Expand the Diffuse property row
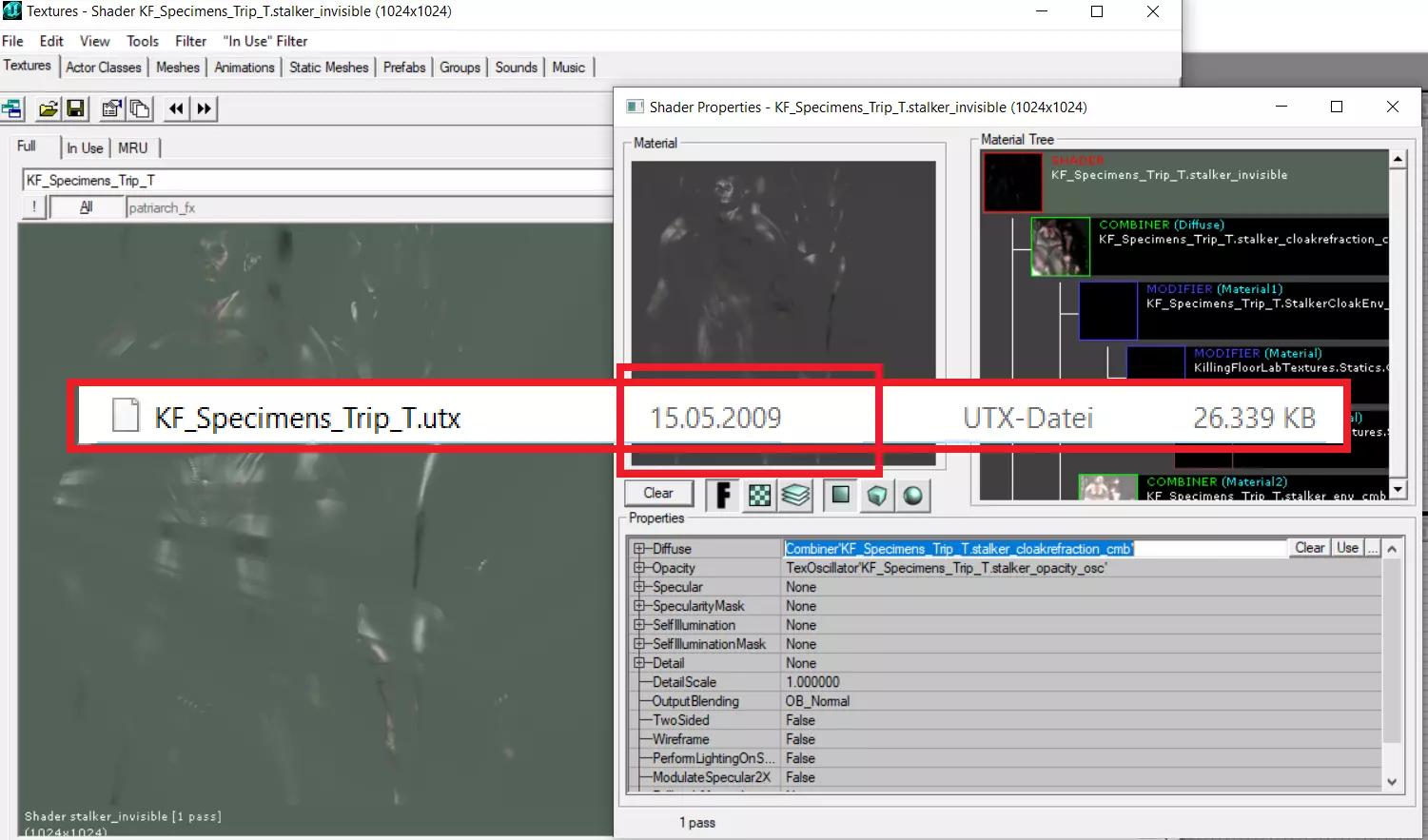 [639, 549]
